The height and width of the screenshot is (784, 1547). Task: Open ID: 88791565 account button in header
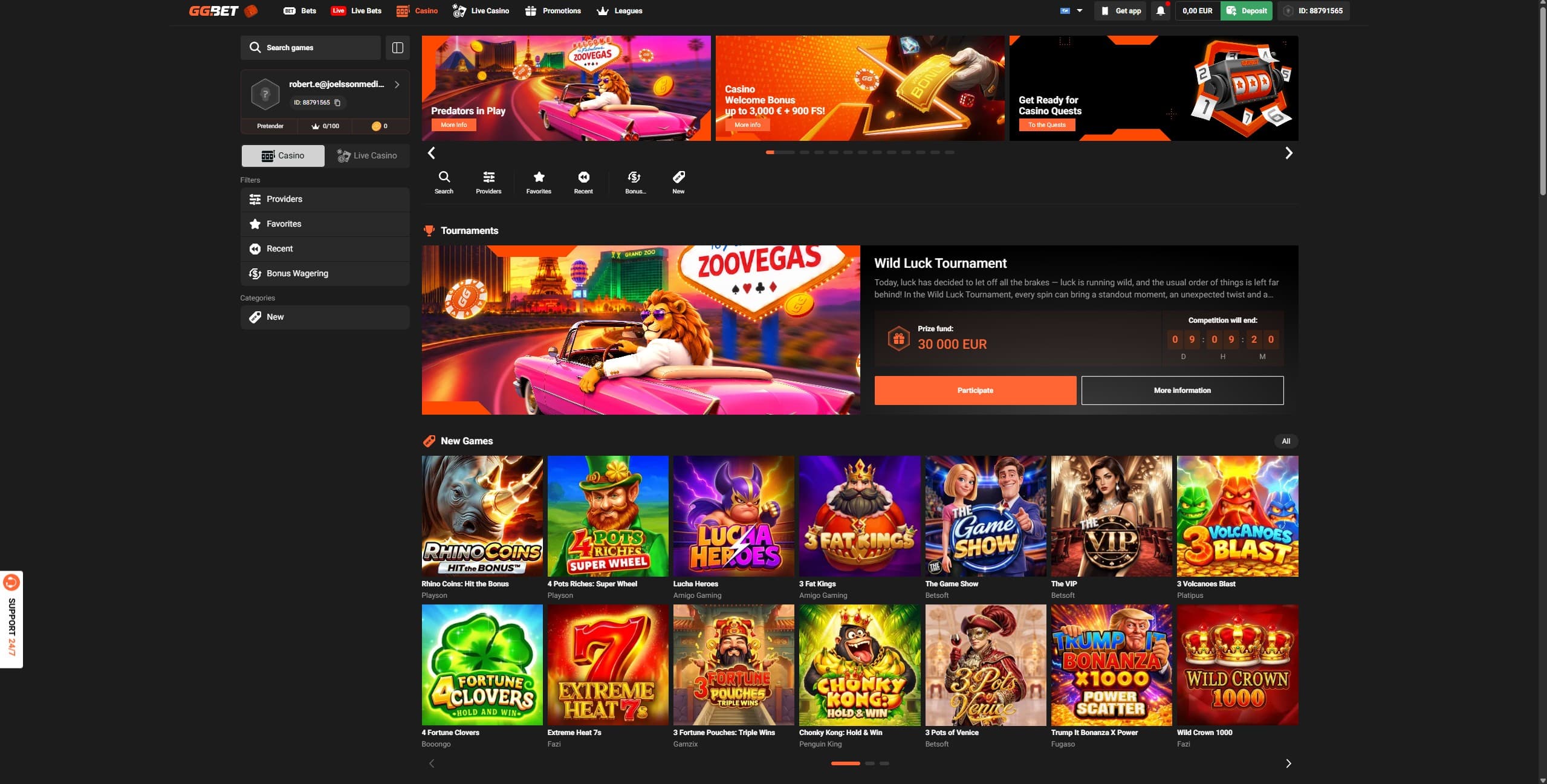(1313, 11)
